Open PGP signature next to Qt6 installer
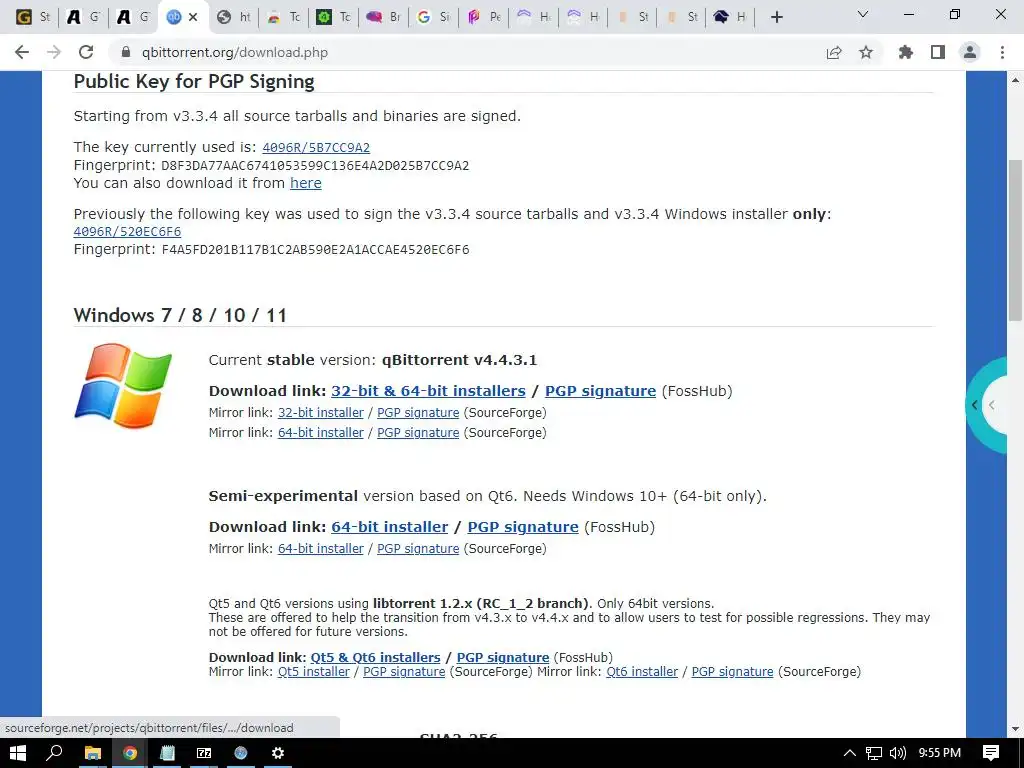The image size is (1024, 768). [732, 671]
